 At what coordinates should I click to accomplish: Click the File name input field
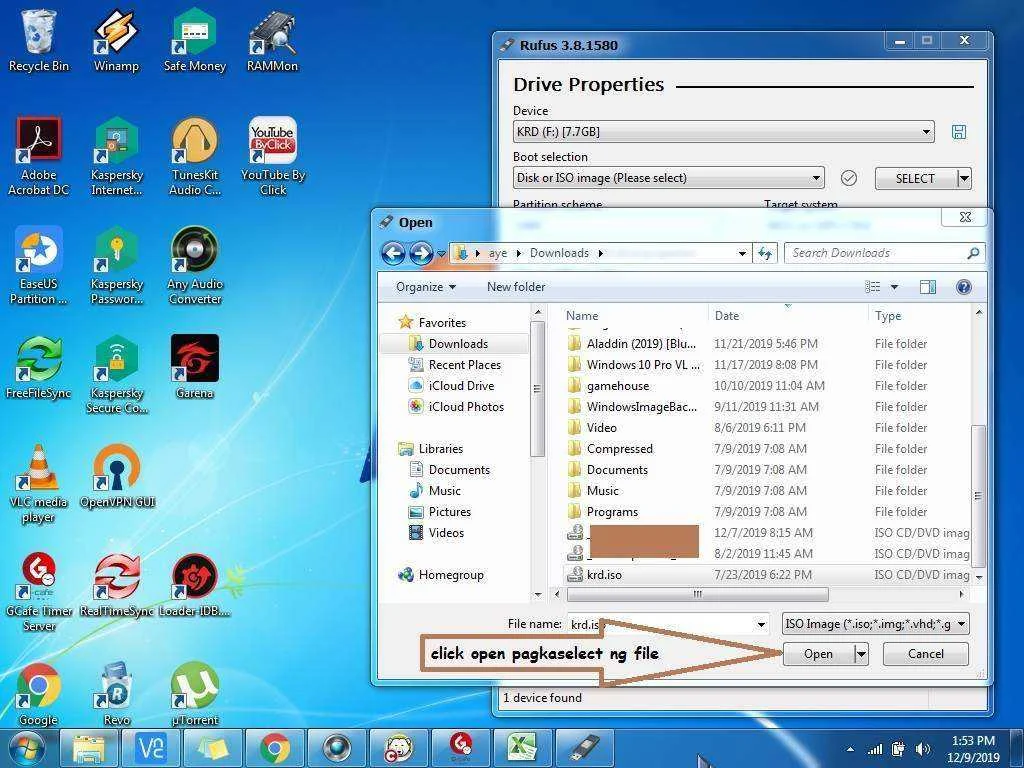click(660, 624)
